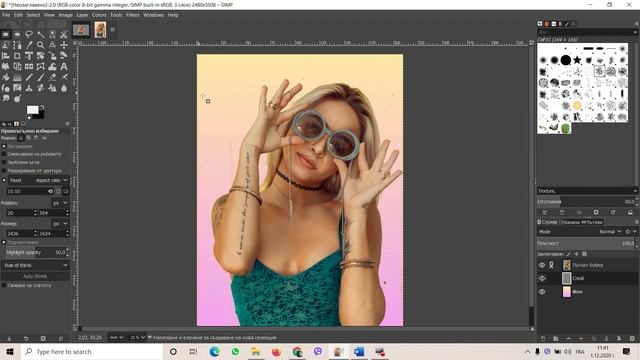The image size is (640, 360).
Task: Select the Move tool
Action: click(x=64, y=45)
